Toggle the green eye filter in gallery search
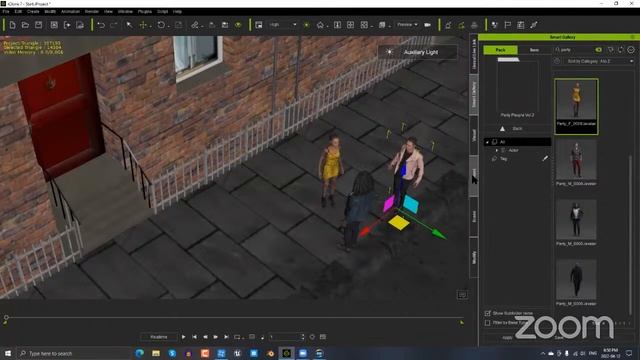Image resolution: width=640 pixels, height=360 pixels. [x=598, y=49]
